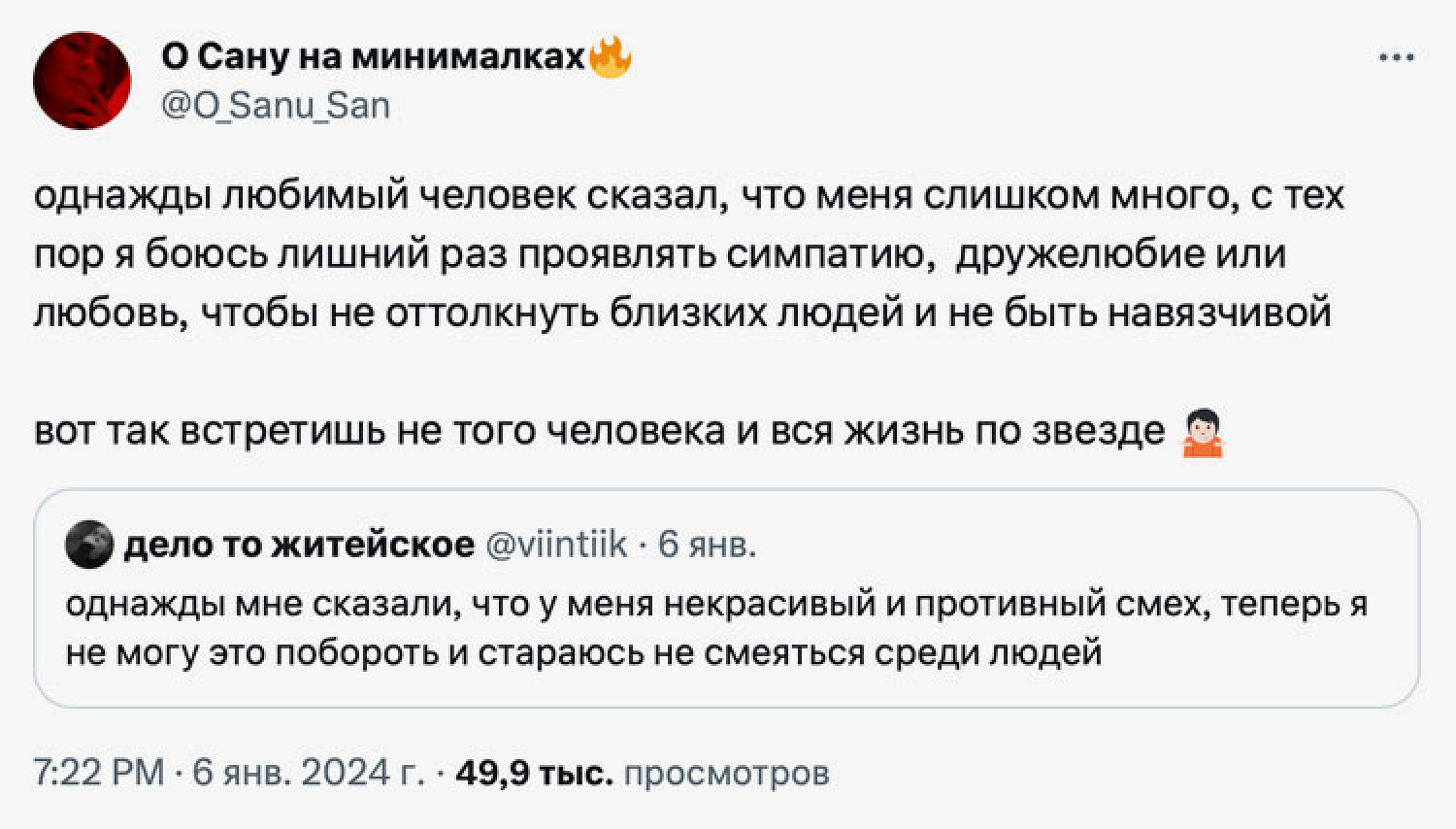1456x829 pixels.
Task: Click the line вот так встретишь не того
Action: click(599, 431)
